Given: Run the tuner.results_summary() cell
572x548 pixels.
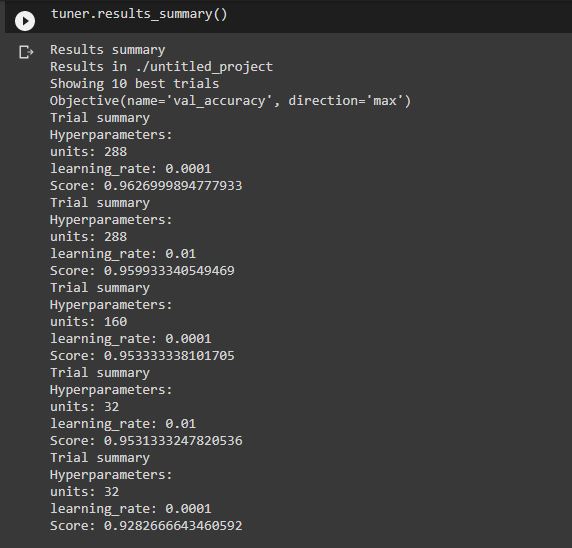Looking at the screenshot, I should [25, 21].
